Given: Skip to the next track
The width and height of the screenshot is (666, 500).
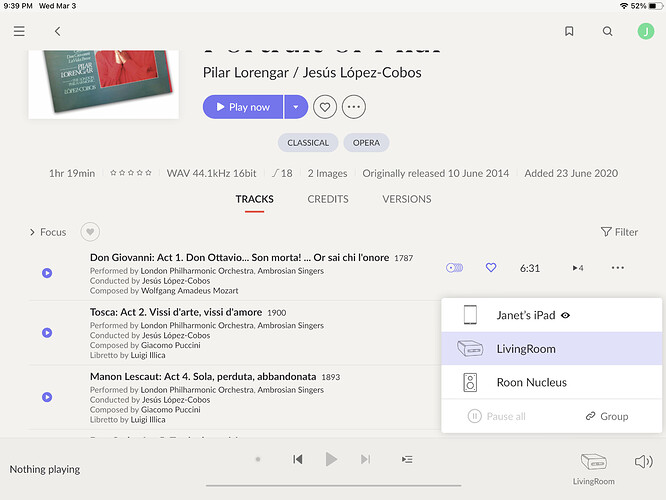Looking at the screenshot, I should [365, 459].
